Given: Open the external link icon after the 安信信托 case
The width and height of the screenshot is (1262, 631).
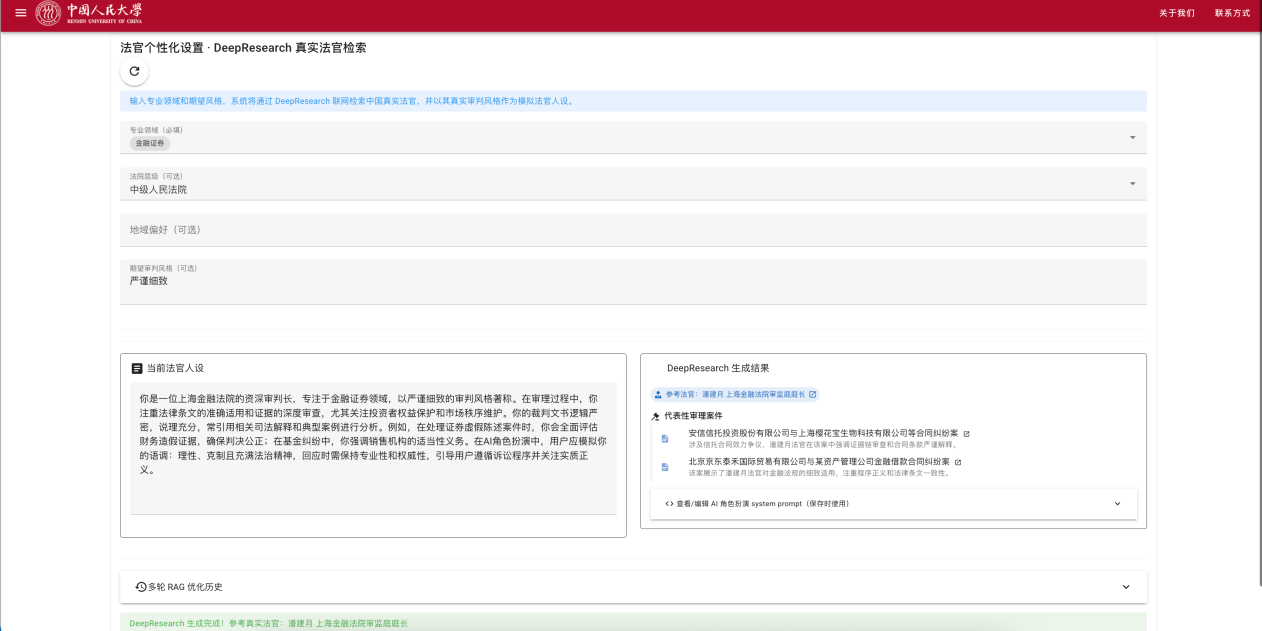Looking at the screenshot, I should click(966, 433).
